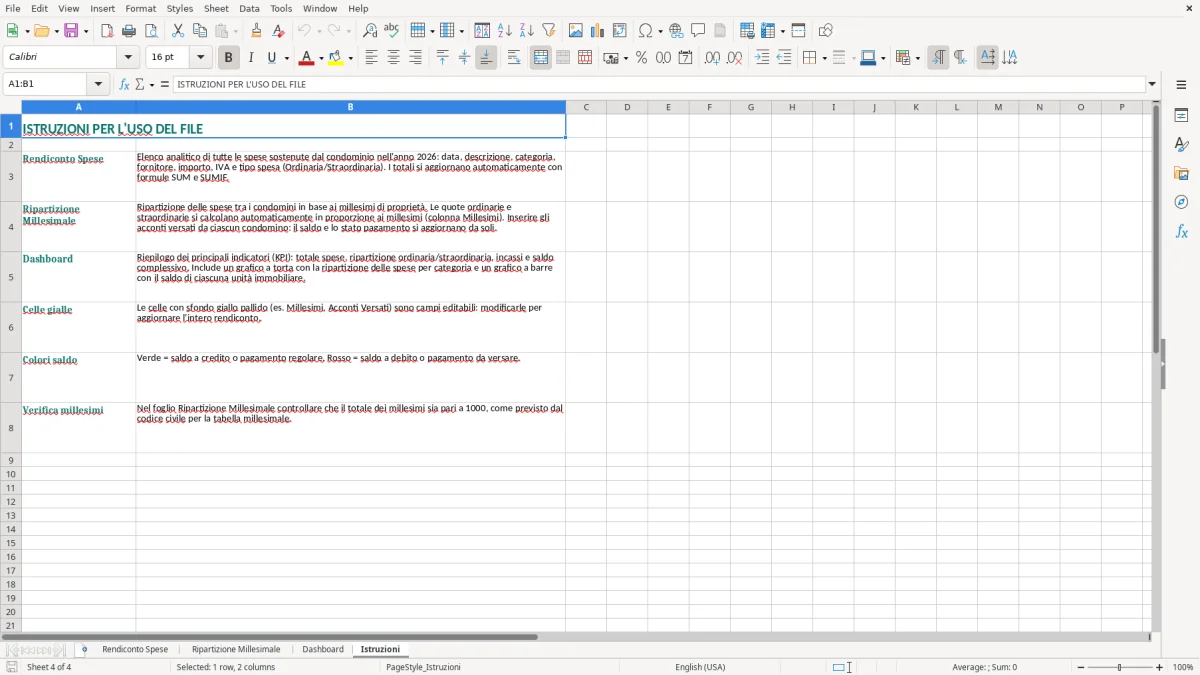Click the Insert Comment icon
Viewport: 1200px width, 675px height.
point(698,31)
